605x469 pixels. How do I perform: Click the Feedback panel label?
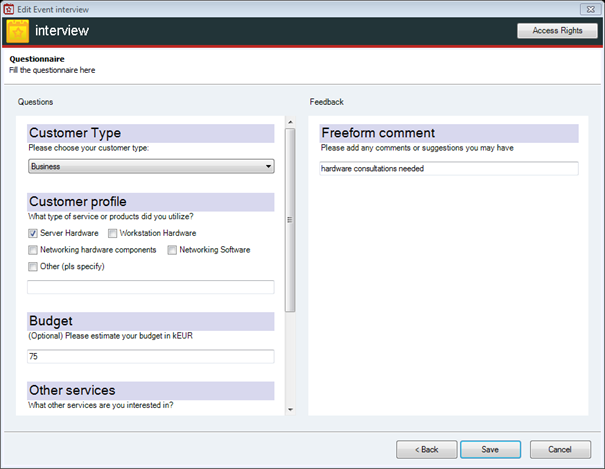[x=326, y=102]
